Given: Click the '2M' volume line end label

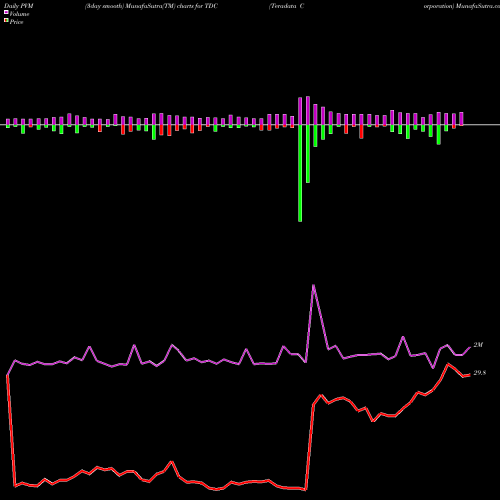Looking at the screenshot, I should pyautogui.click(x=478, y=345).
